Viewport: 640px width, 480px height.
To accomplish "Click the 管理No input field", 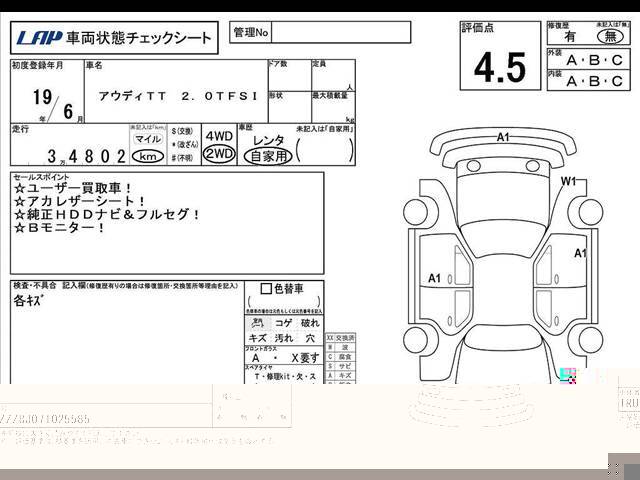I will (341, 32).
